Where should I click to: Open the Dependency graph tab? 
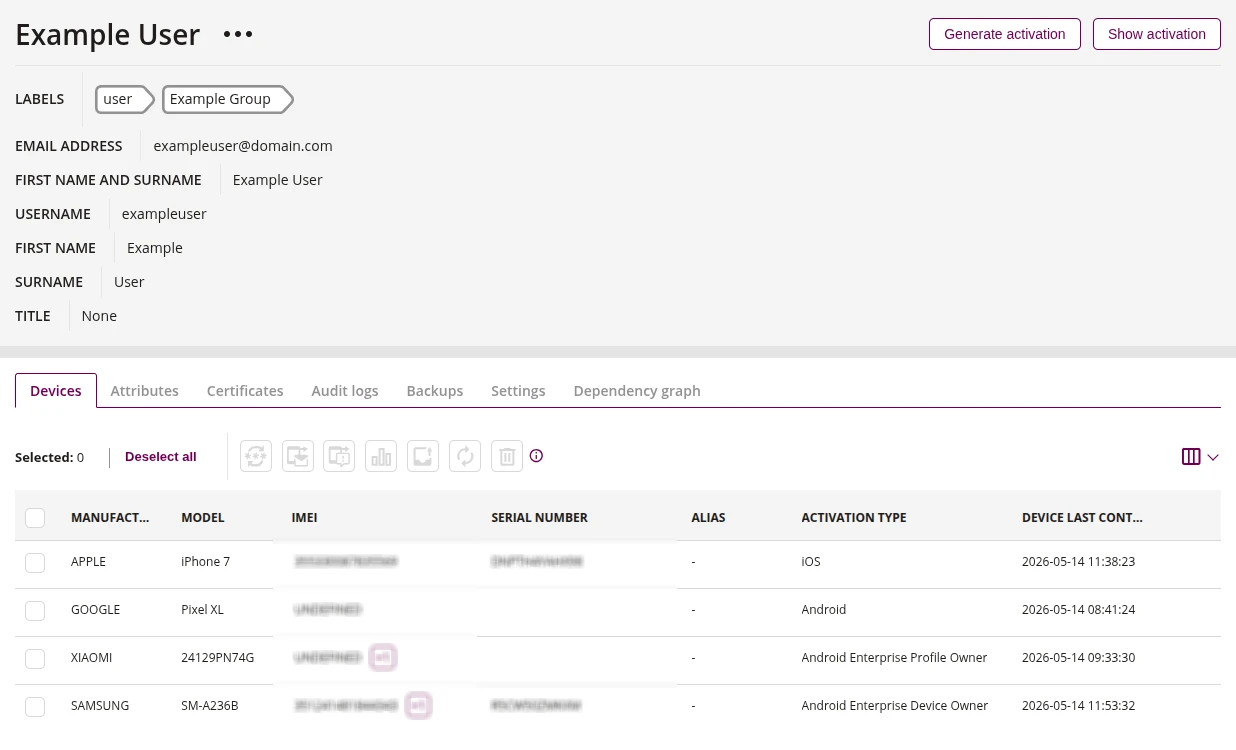(637, 391)
